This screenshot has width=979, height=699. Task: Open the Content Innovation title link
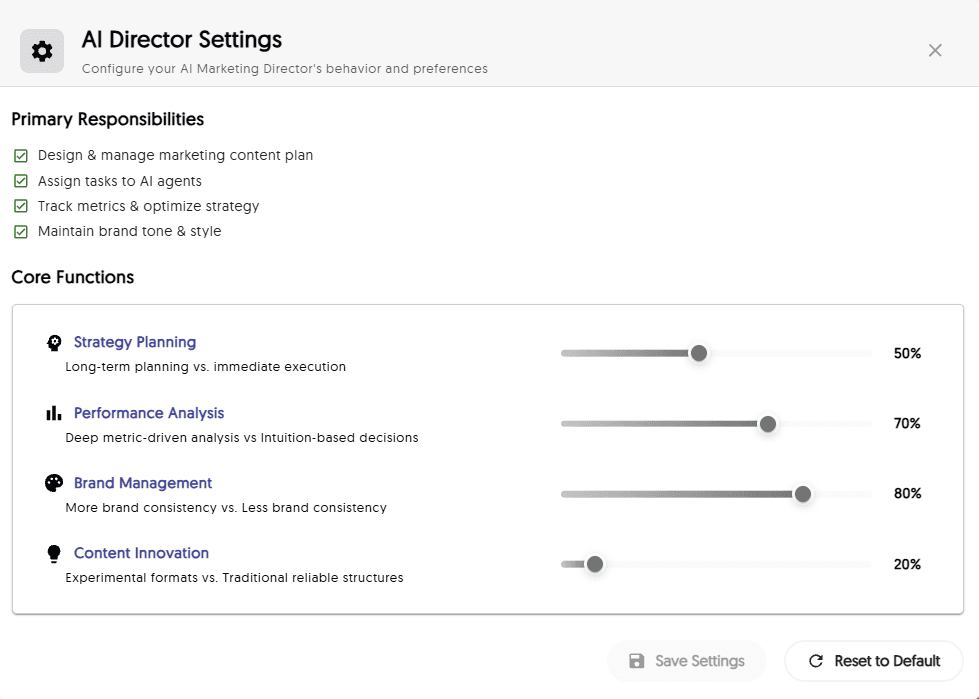point(141,553)
